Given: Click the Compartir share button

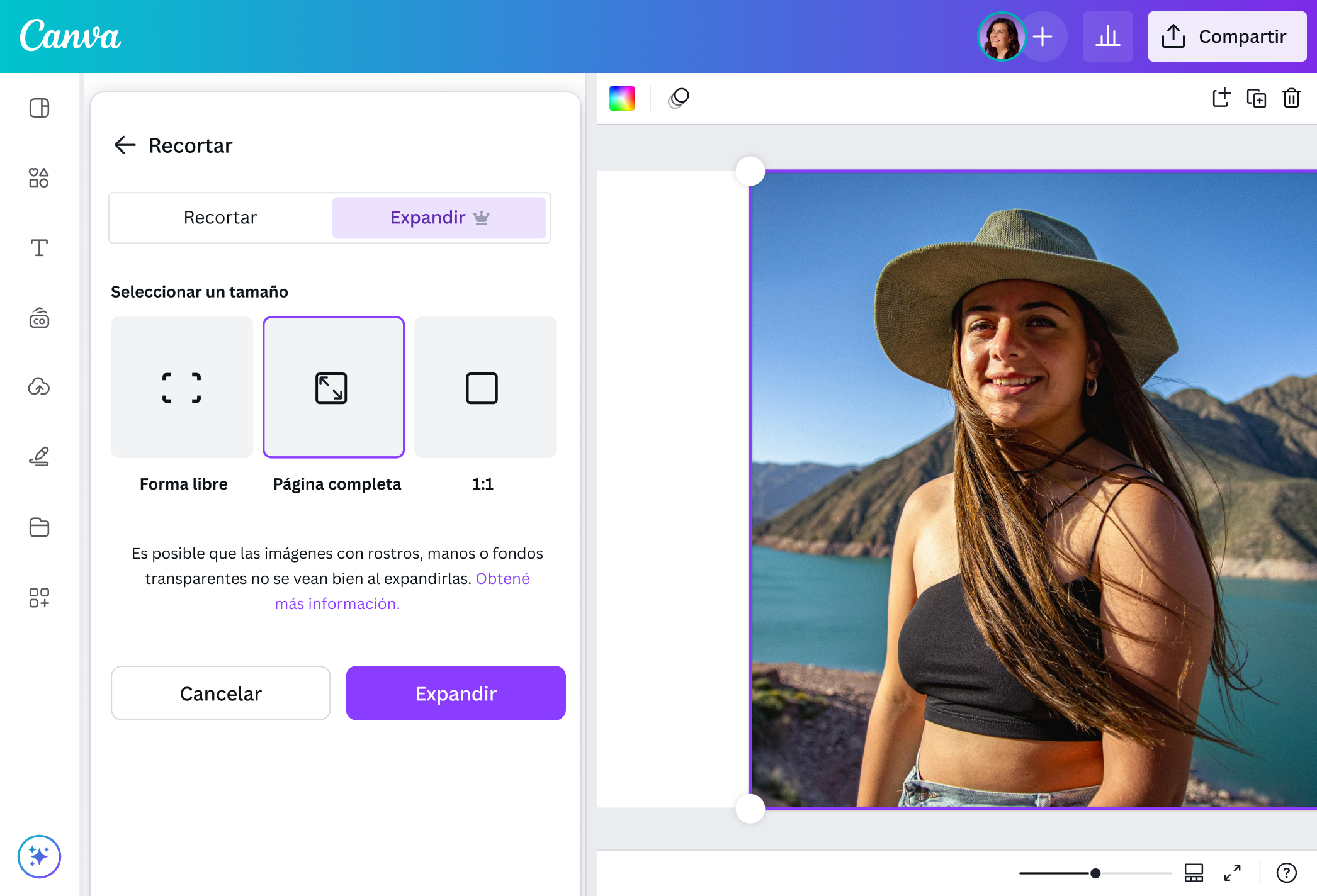Looking at the screenshot, I should pyautogui.click(x=1227, y=36).
